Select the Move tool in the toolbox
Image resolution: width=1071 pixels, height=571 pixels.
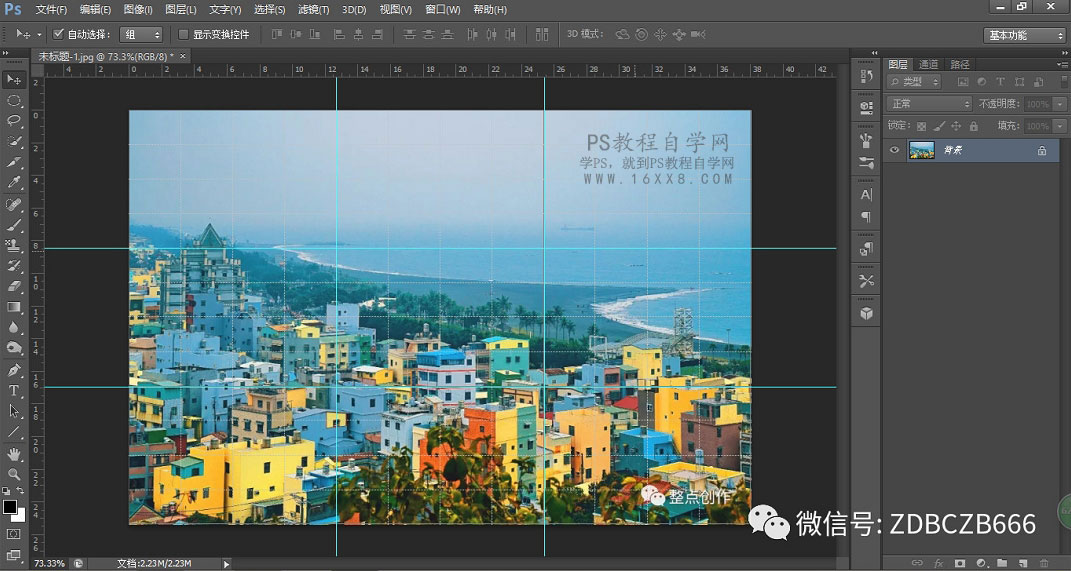click(14, 79)
